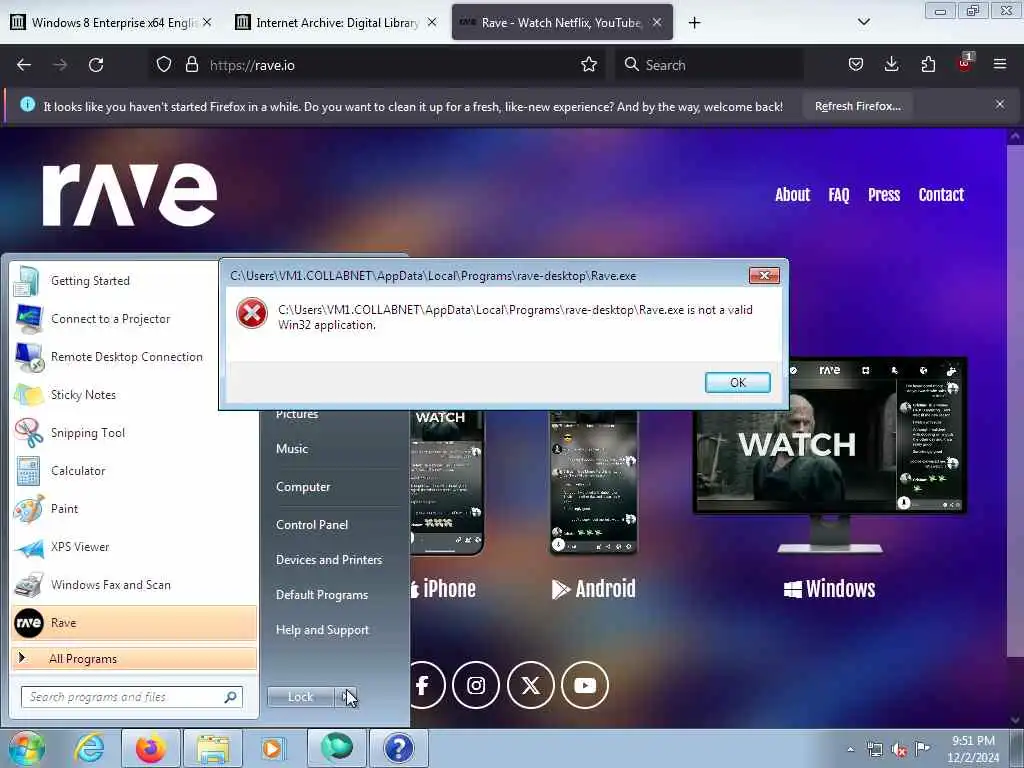Open the Contact link
Image resolution: width=1024 pixels, height=768 pixels.
941,195
